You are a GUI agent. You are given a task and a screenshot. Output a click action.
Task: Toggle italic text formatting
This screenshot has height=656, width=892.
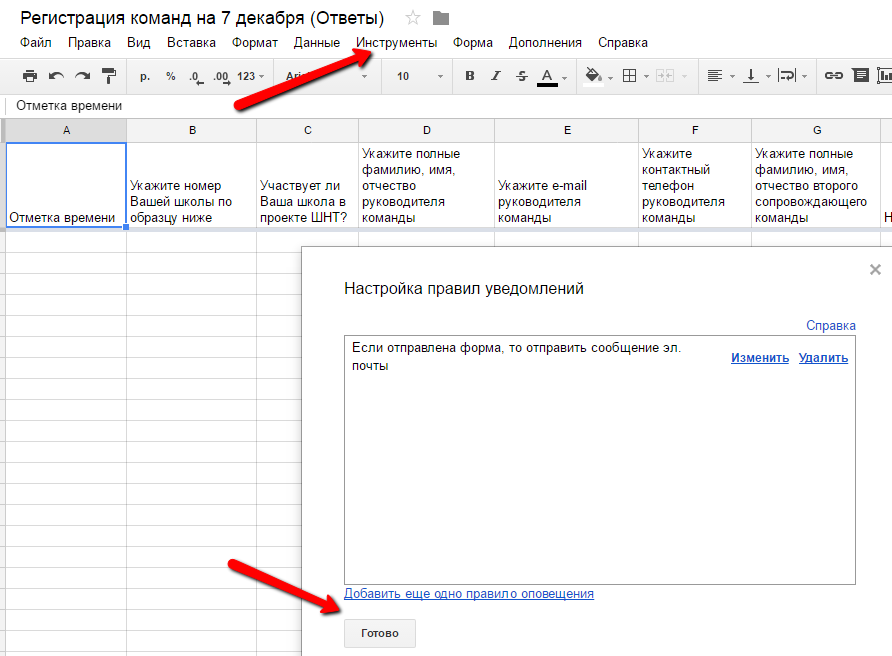(x=495, y=76)
